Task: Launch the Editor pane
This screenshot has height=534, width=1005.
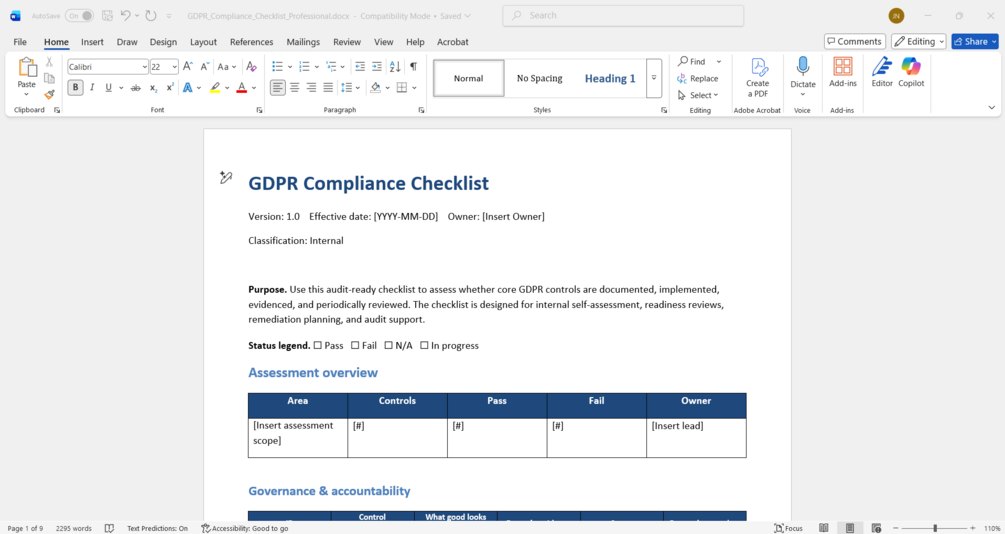Action: pyautogui.click(x=882, y=72)
